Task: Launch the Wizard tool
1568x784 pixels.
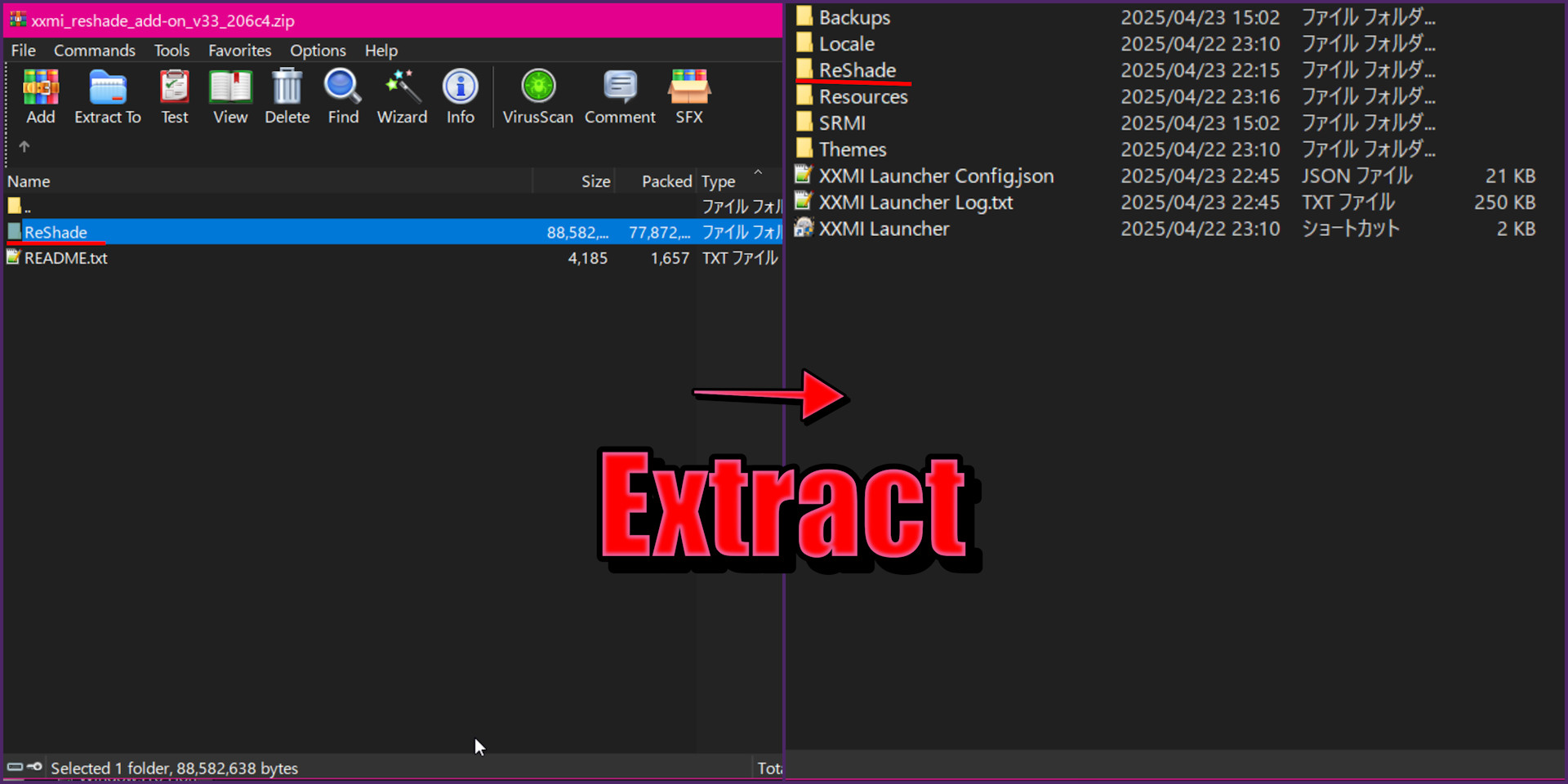Action: pyautogui.click(x=402, y=96)
